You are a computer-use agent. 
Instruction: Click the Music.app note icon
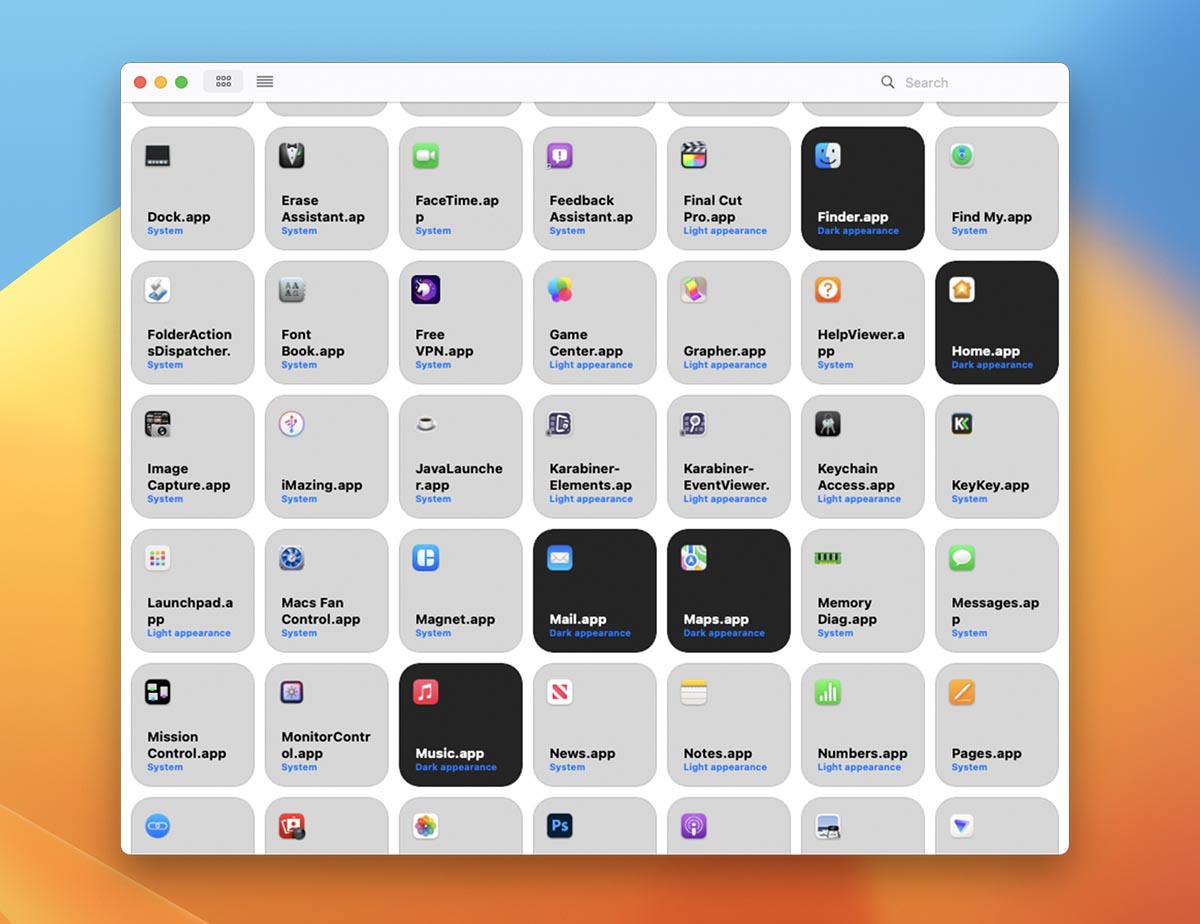[426, 692]
